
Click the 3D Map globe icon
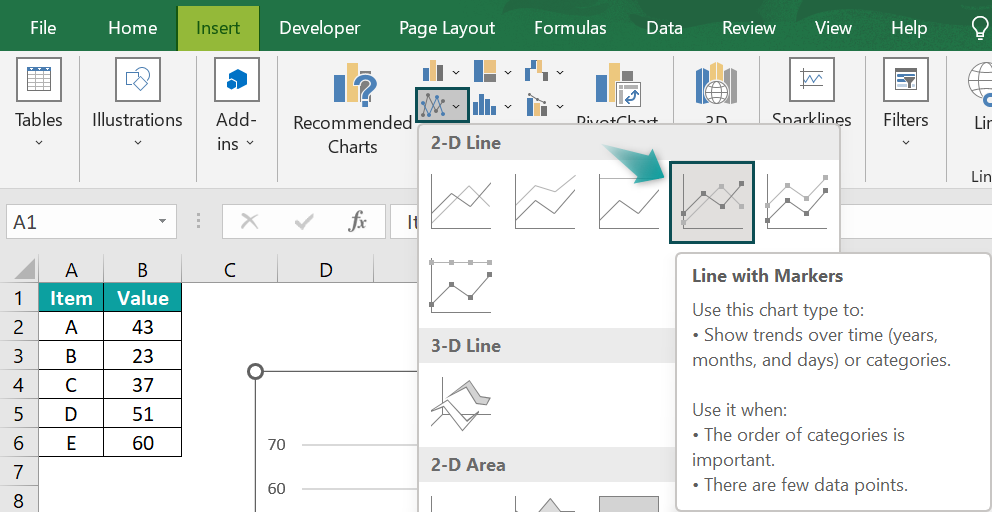pos(716,84)
